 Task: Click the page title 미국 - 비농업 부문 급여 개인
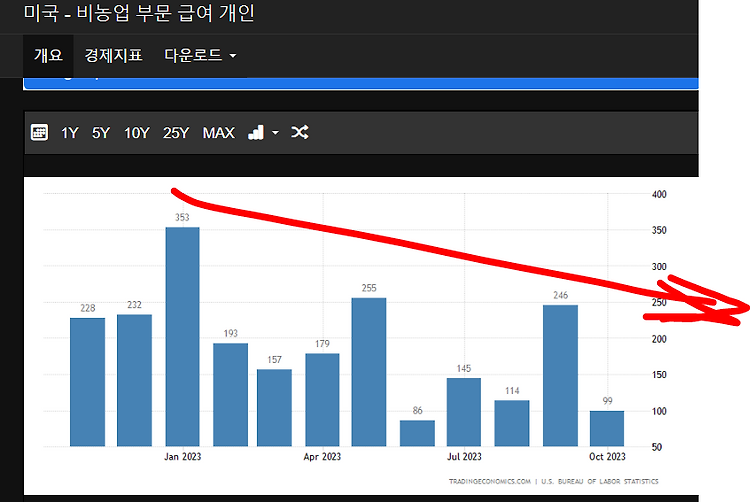(139, 13)
